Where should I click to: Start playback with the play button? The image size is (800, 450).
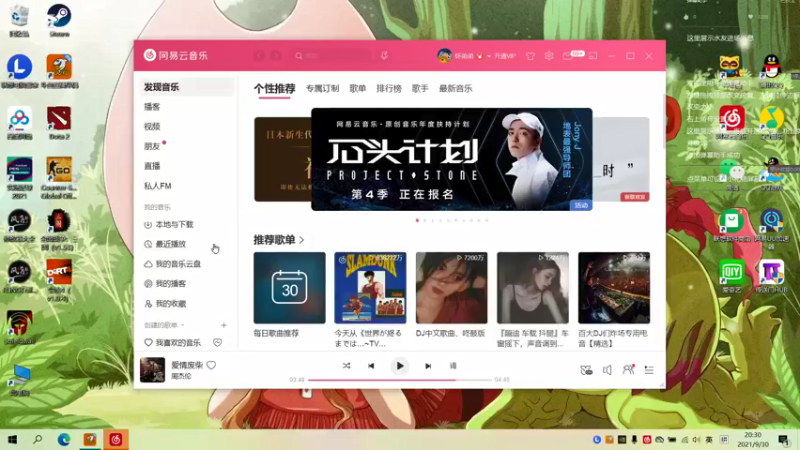399,366
